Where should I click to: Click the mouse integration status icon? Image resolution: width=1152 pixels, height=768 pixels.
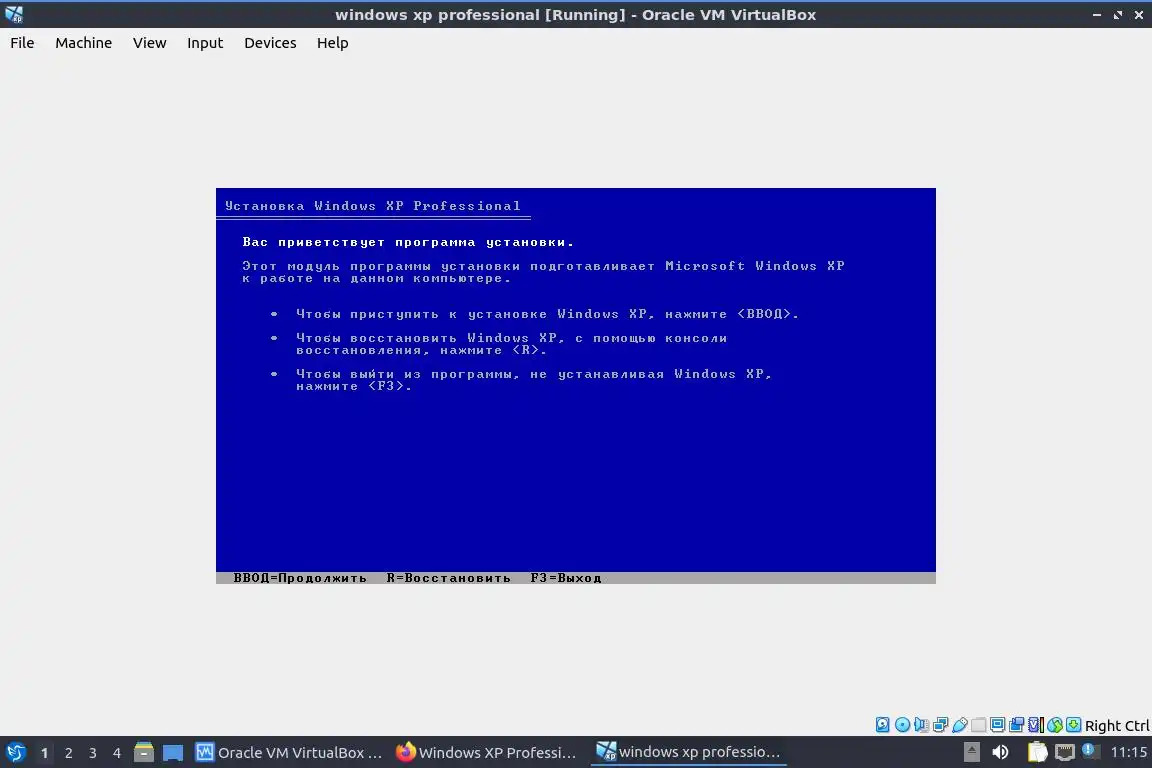point(1055,725)
